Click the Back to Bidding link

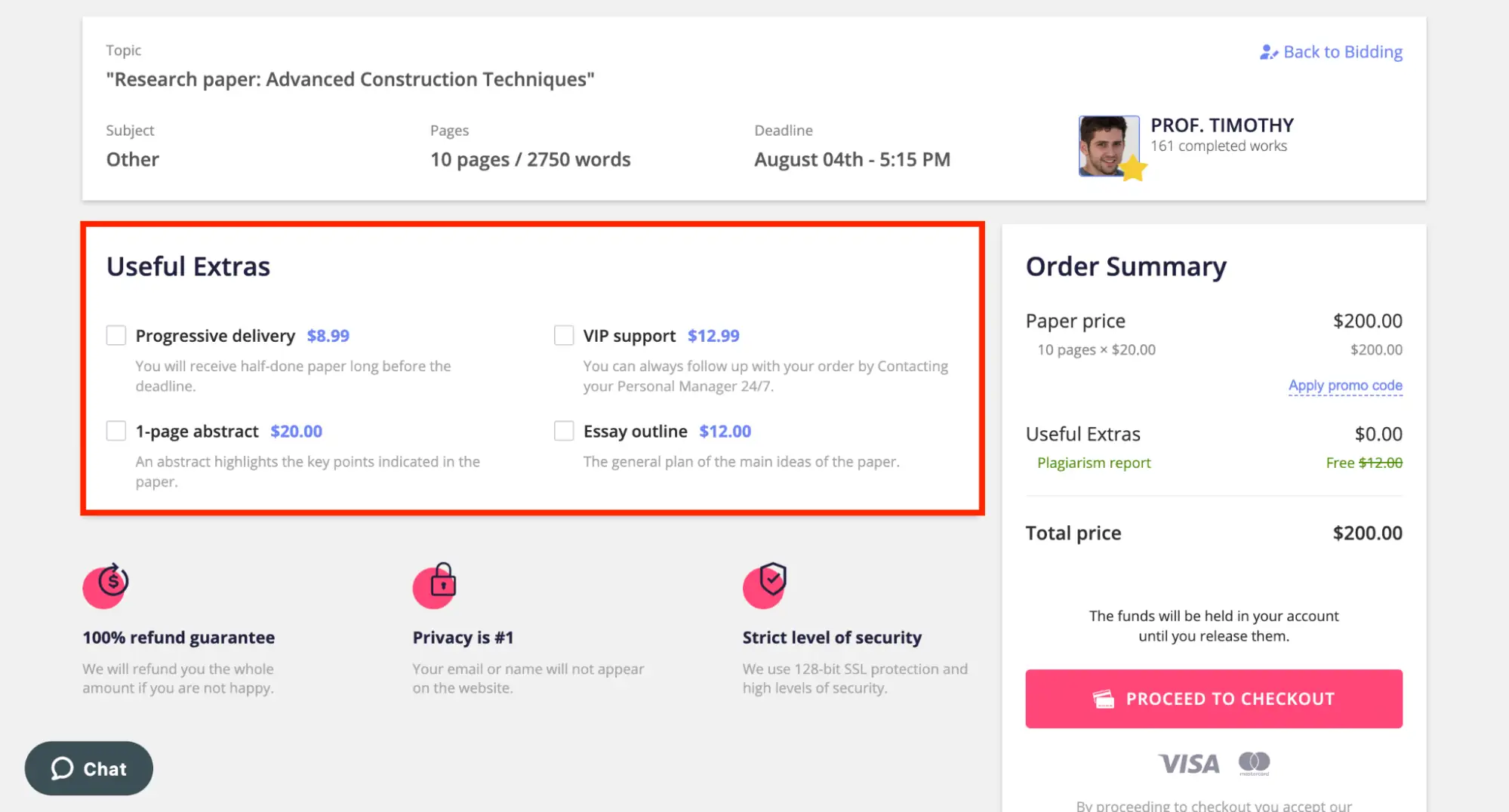(x=1343, y=51)
